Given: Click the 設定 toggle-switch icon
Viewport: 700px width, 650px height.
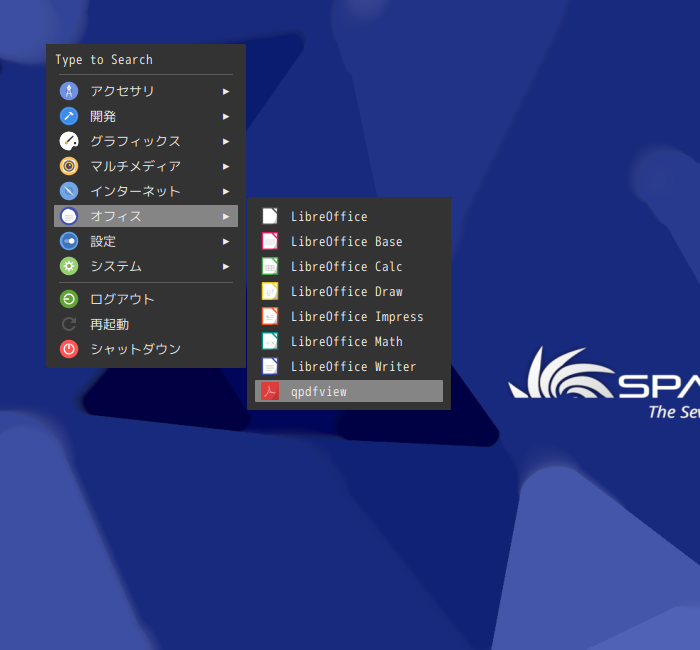Looking at the screenshot, I should pyautogui.click(x=69, y=241).
